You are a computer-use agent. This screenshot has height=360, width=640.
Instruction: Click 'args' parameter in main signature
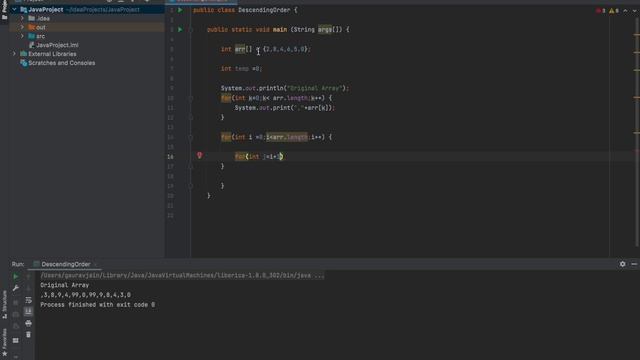[325, 29]
